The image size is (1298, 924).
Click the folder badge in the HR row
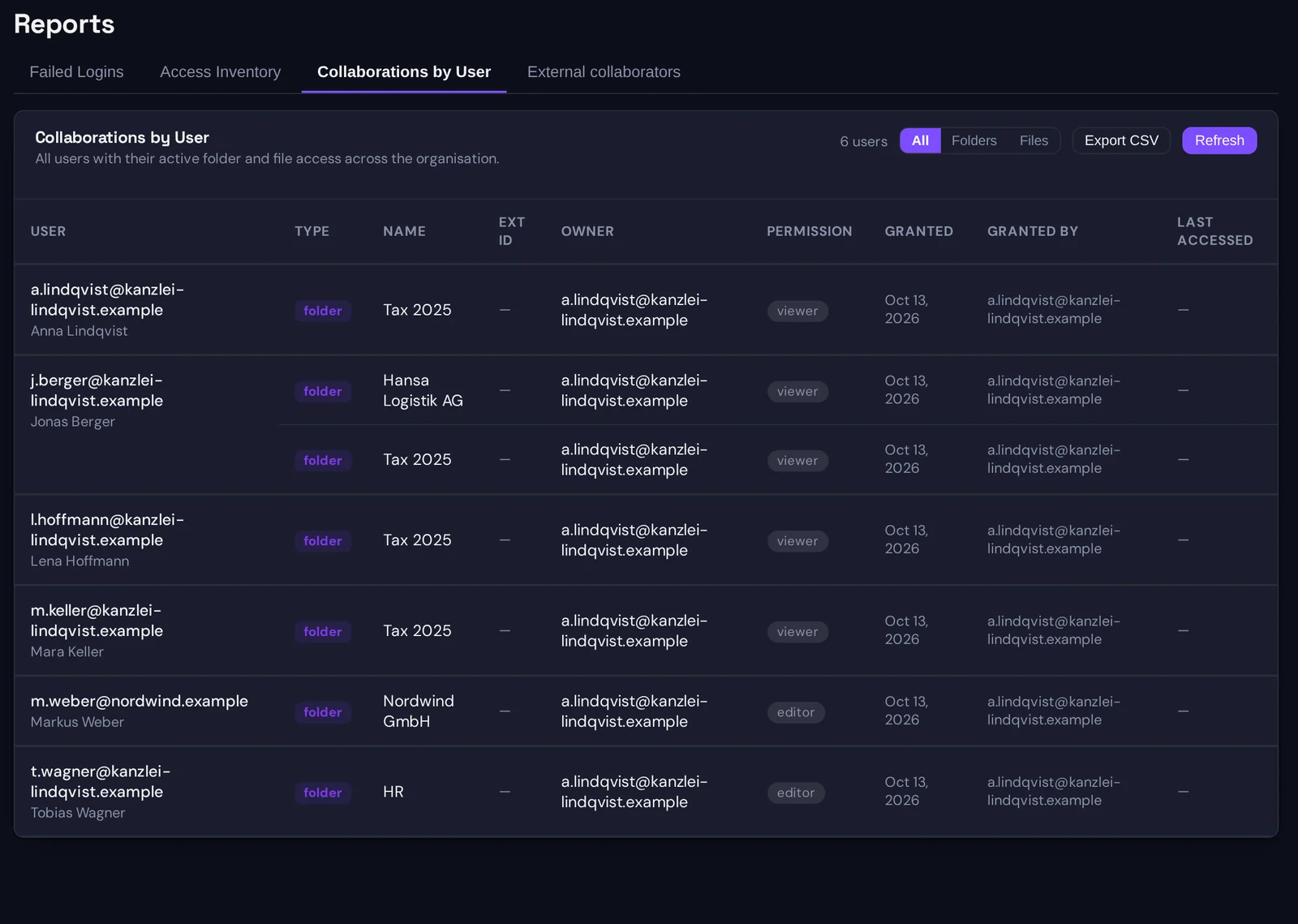322,793
